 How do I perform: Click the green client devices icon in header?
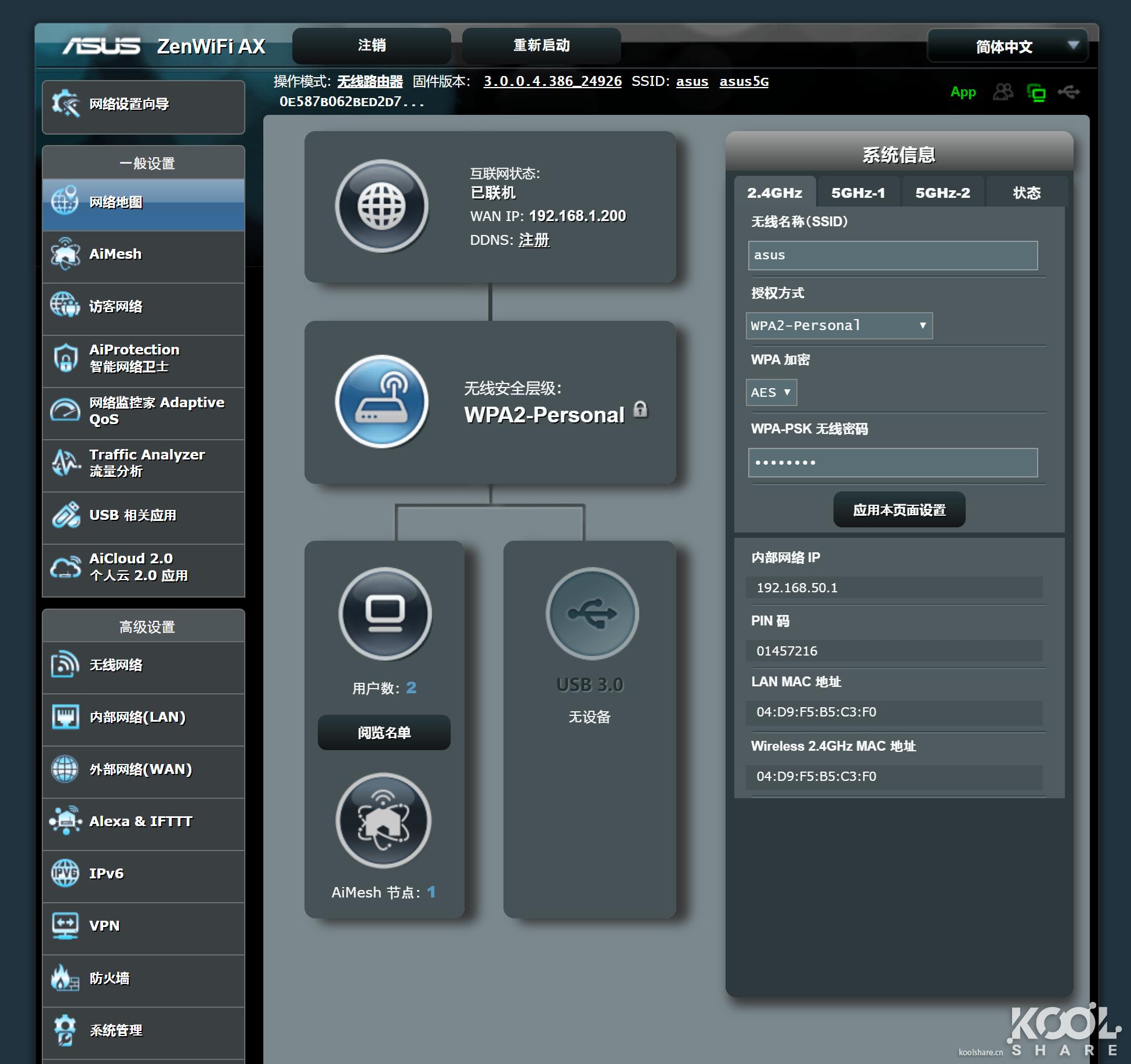point(1037,93)
